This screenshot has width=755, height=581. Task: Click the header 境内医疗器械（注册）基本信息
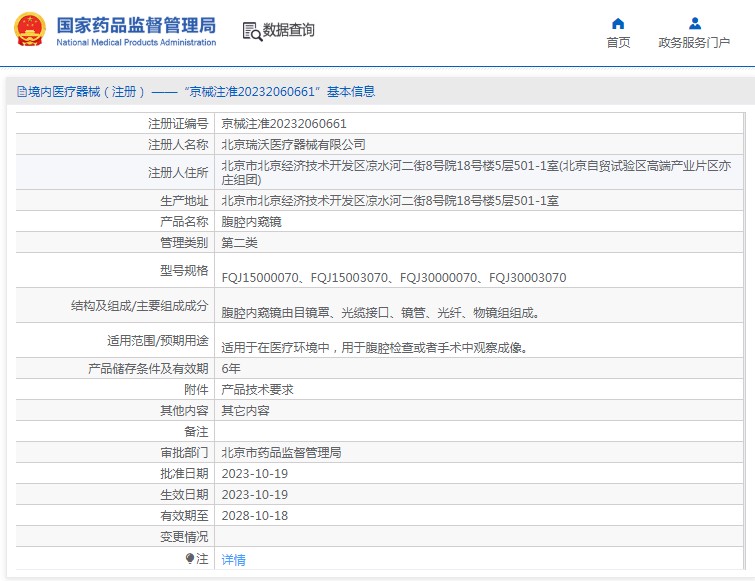click(196, 91)
